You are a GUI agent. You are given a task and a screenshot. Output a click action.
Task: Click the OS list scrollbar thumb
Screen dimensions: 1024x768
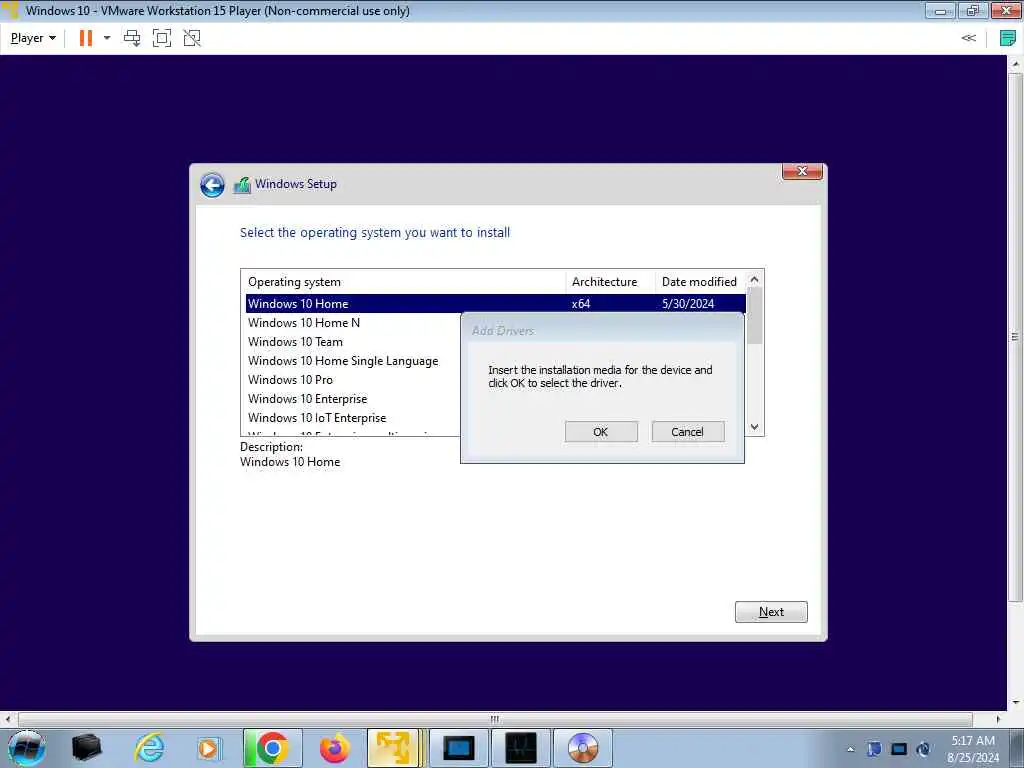[x=754, y=316]
